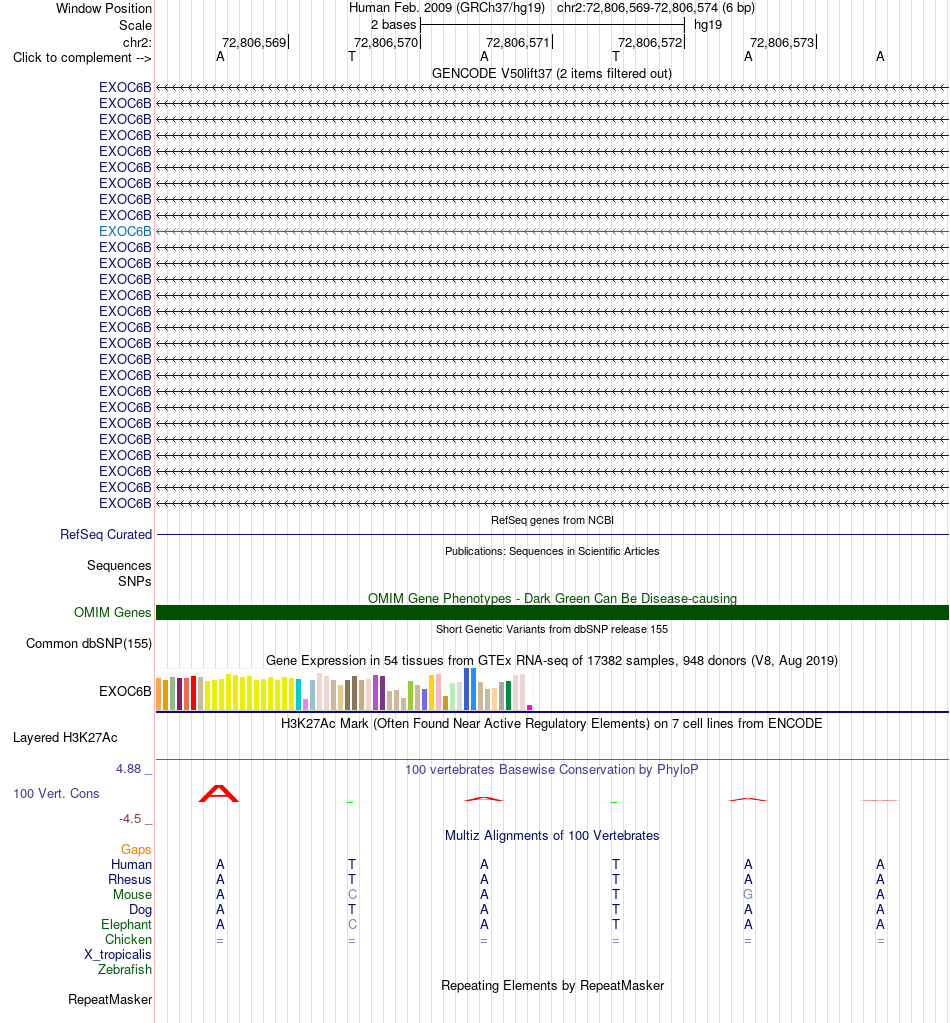Click position label 72,806,571 on the ruler
The image size is (950, 1023).
tap(518, 42)
